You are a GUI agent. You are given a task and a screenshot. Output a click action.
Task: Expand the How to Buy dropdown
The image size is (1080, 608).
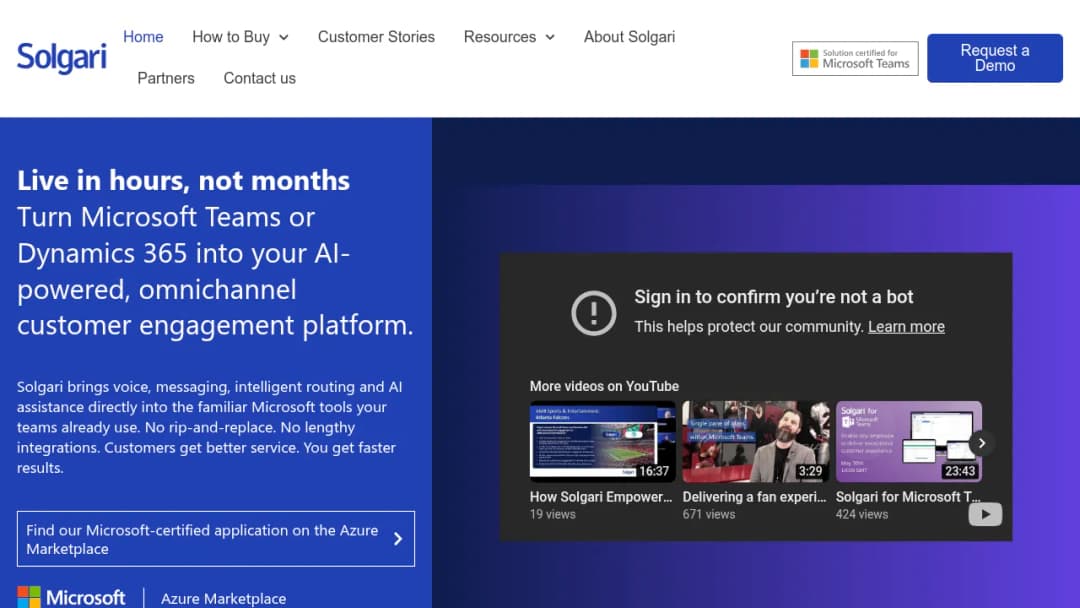point(240,37)
